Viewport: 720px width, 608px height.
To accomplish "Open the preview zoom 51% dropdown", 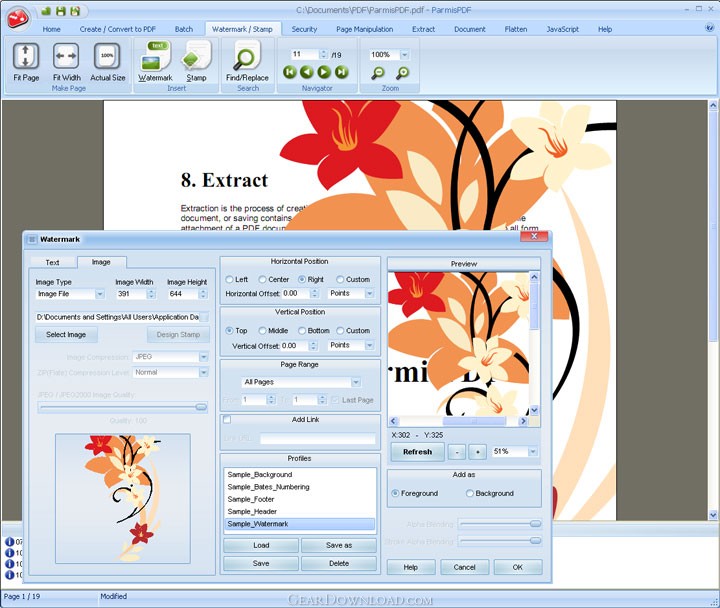I will [533, 451].
